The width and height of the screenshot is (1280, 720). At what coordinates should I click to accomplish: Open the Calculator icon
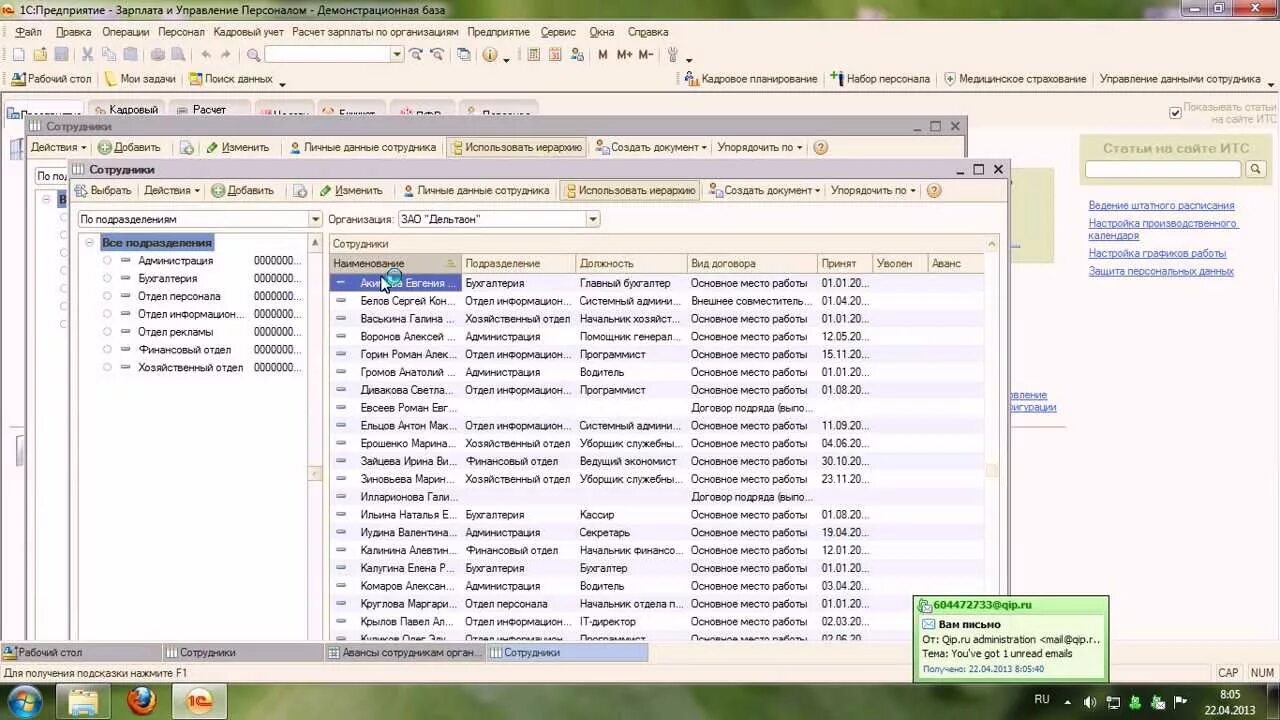click(533, 55)
